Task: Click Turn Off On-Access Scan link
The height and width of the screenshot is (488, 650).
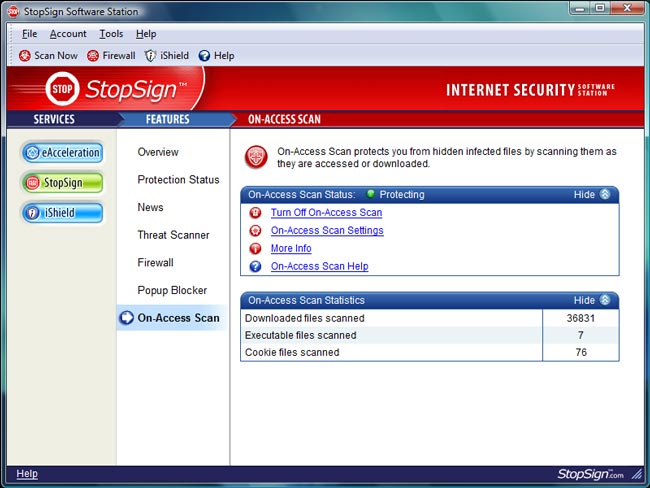Action: [x=327, y=213]
